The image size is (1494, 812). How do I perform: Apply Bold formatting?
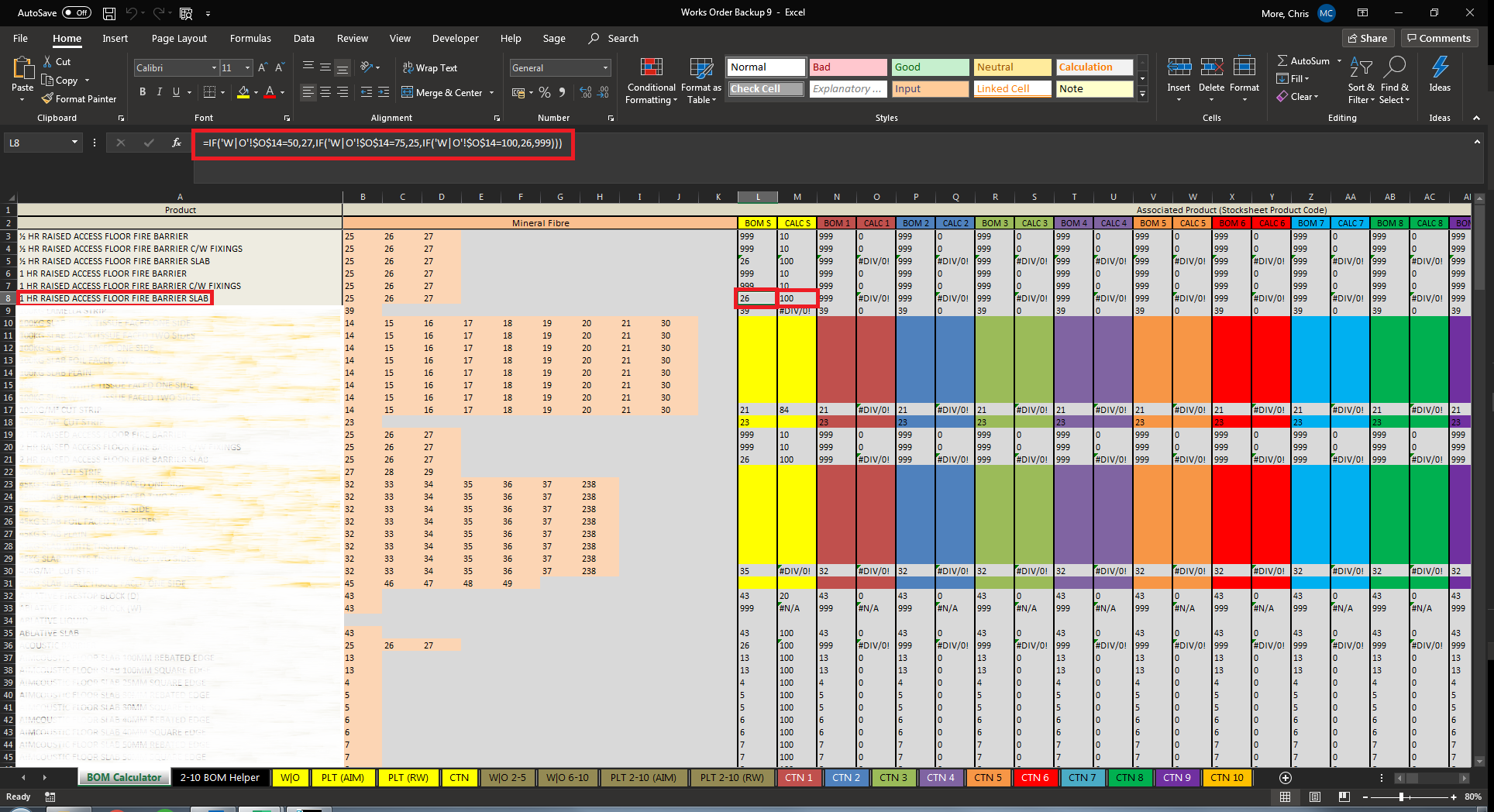pos(143,92)
